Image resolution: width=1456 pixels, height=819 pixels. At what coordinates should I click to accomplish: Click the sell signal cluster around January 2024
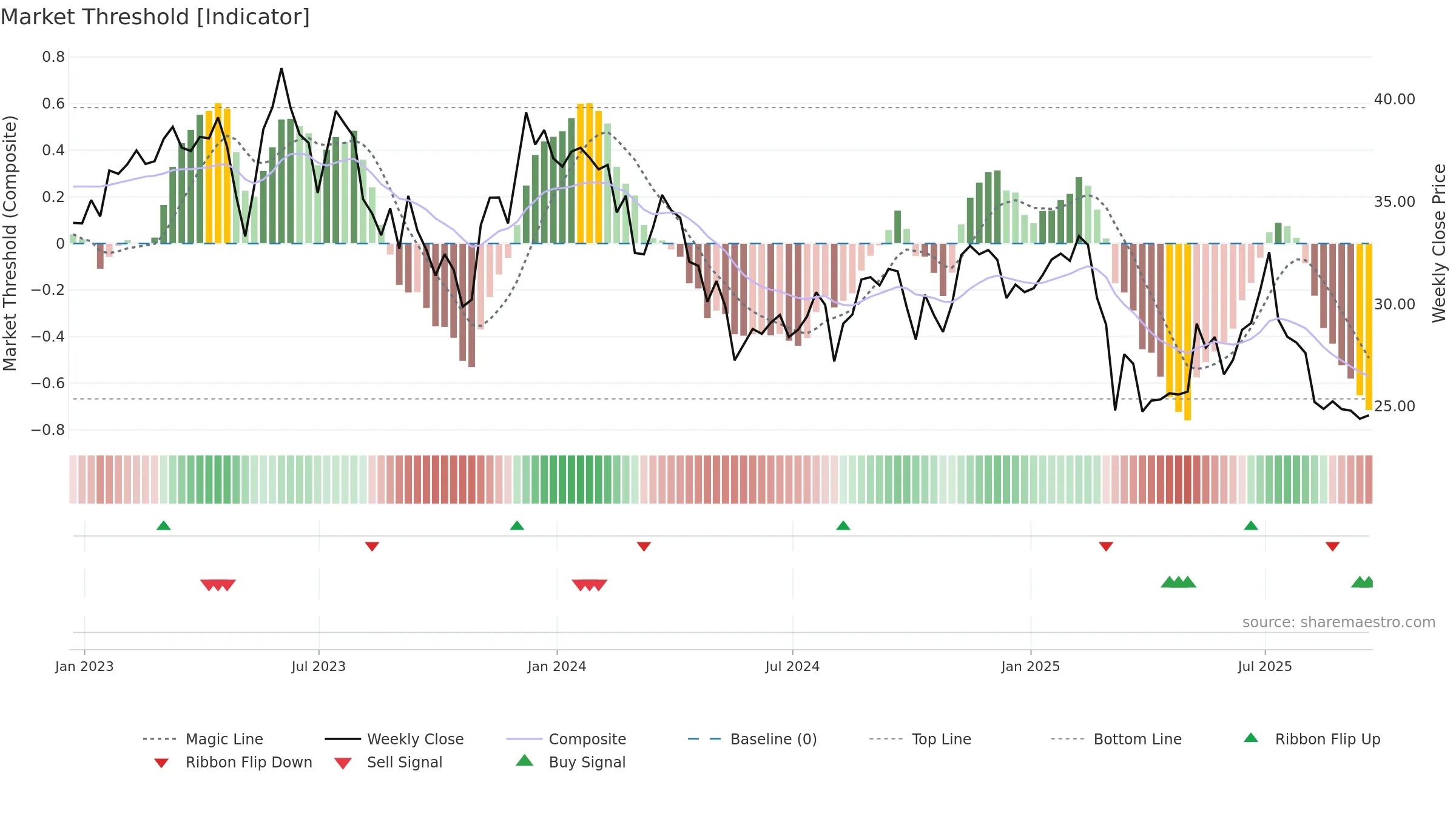(590, 585)
